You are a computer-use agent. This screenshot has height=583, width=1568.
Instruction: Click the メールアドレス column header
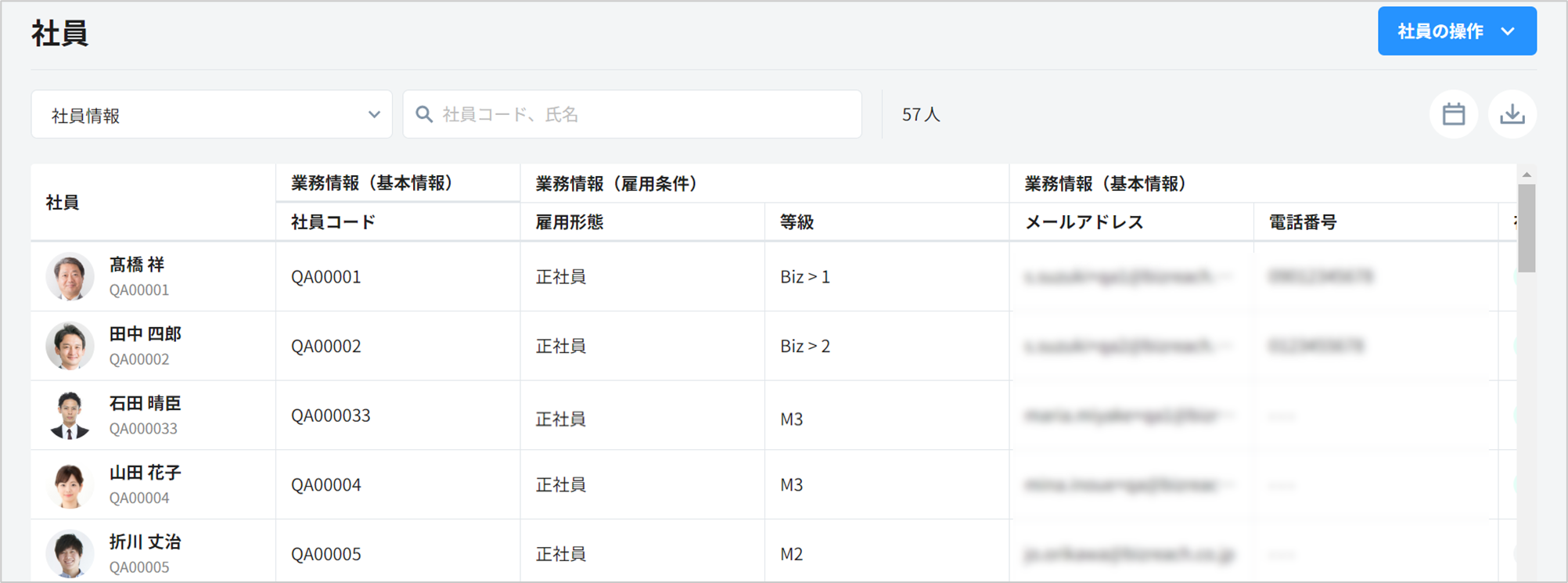click(x=1084, y=222)
